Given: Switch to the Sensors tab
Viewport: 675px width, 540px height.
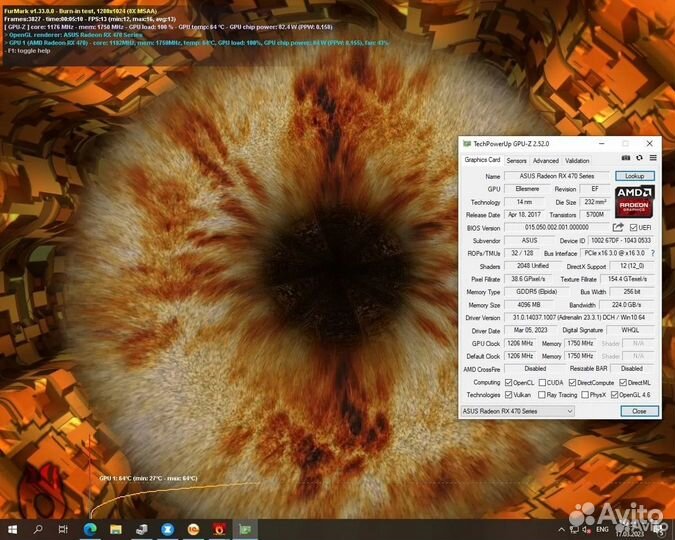Looking at the screenshot, I should coord(516,160).
